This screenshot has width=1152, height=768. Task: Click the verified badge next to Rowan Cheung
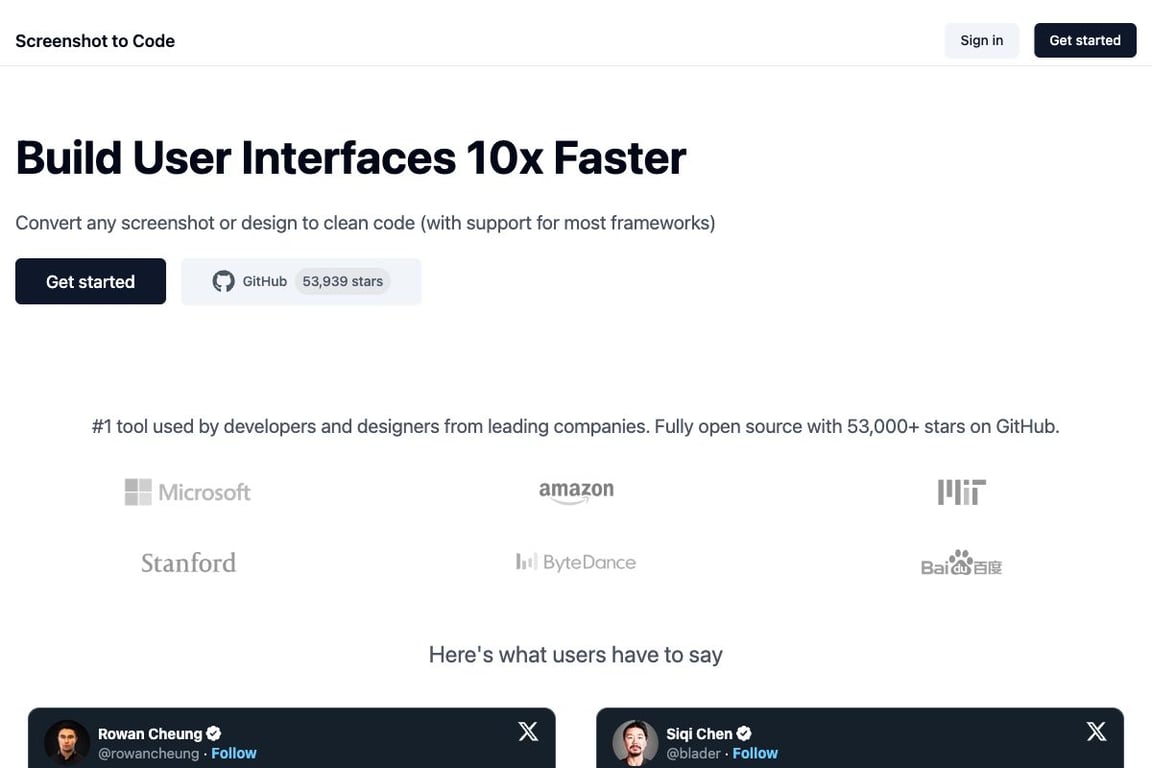click(214, 733)
